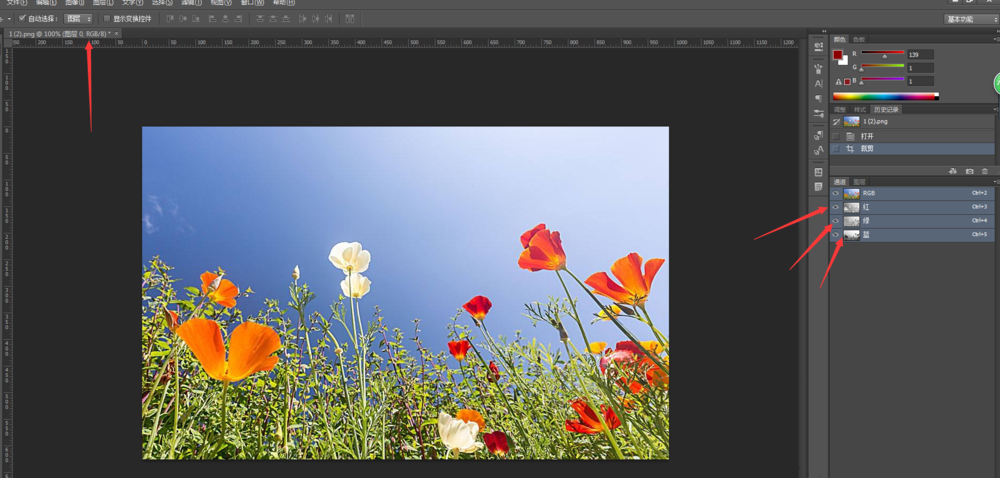Open the 图层 auto-select dropdown
The image size is (1000, 478).
pyautogui.click(x=78, y=18)
